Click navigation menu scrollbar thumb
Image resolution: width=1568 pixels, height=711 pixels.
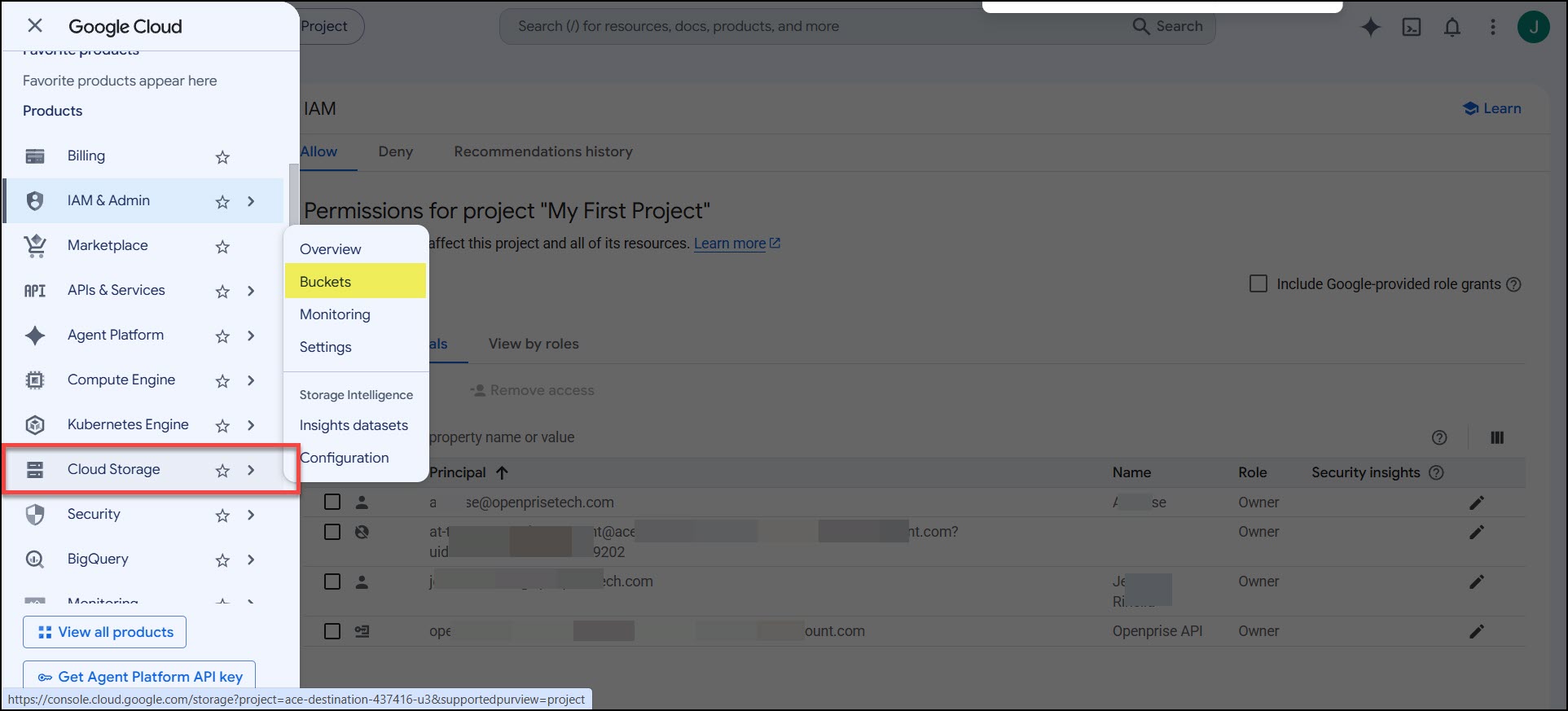point(293,195)
